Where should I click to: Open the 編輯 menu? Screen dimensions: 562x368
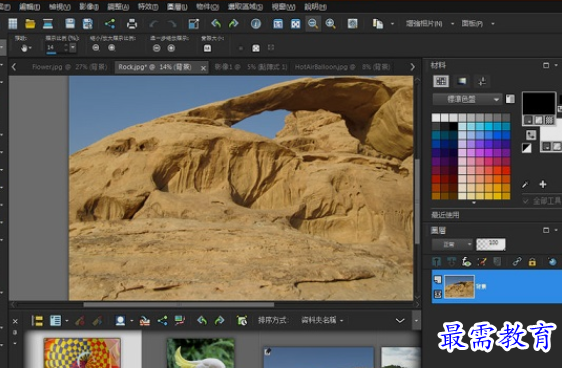click(29, 6)
